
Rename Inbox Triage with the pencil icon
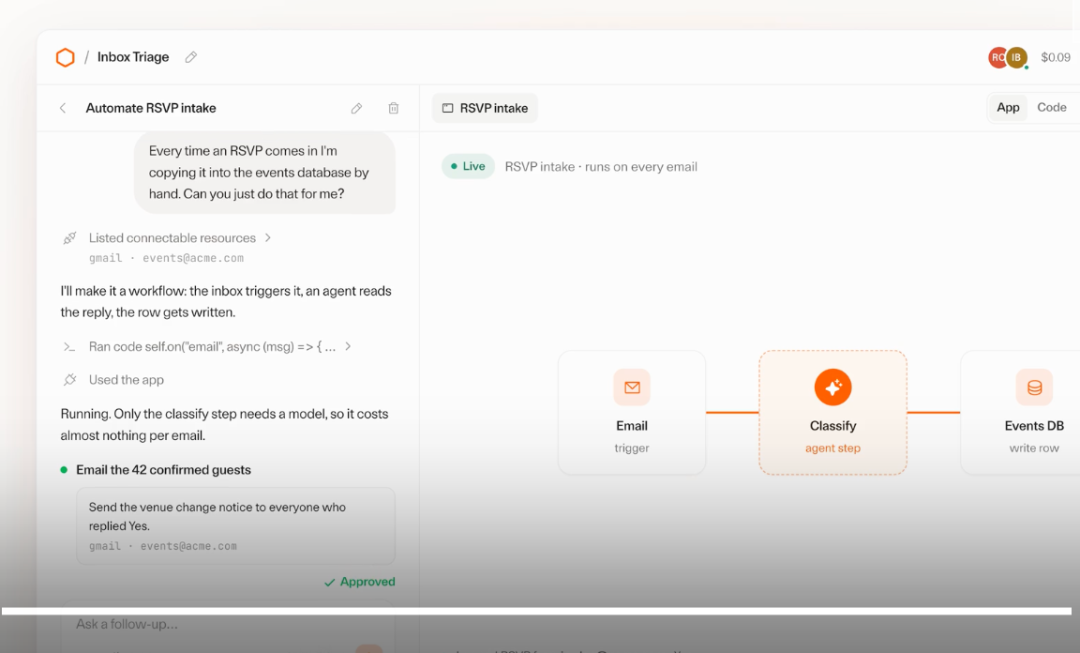point(191,57)
